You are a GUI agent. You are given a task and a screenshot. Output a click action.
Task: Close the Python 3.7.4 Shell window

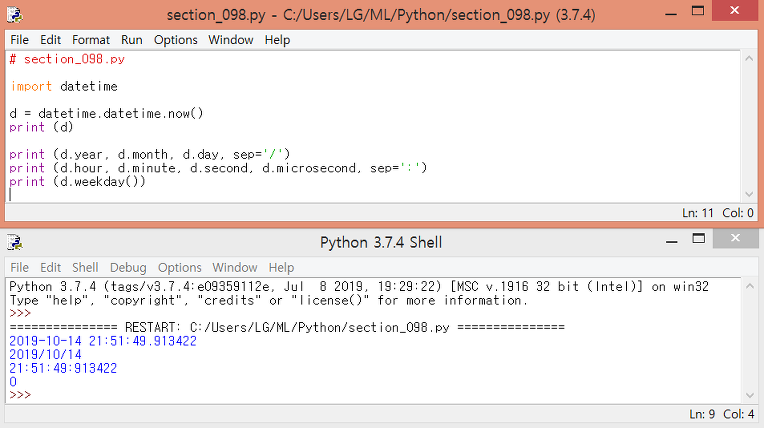tap(735, 238)
